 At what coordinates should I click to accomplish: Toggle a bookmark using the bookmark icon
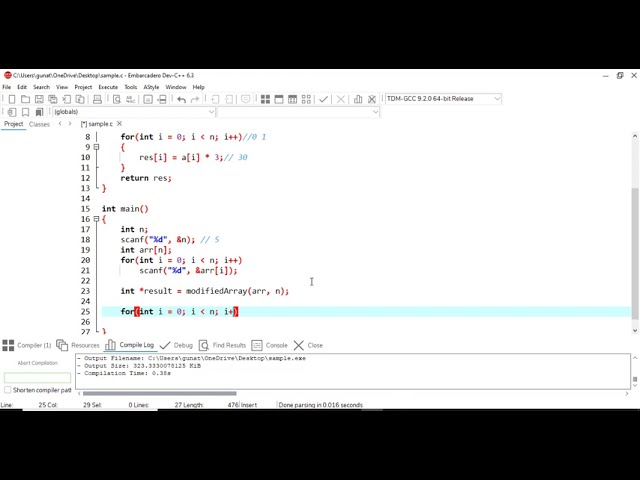click(x=25, y=112)
